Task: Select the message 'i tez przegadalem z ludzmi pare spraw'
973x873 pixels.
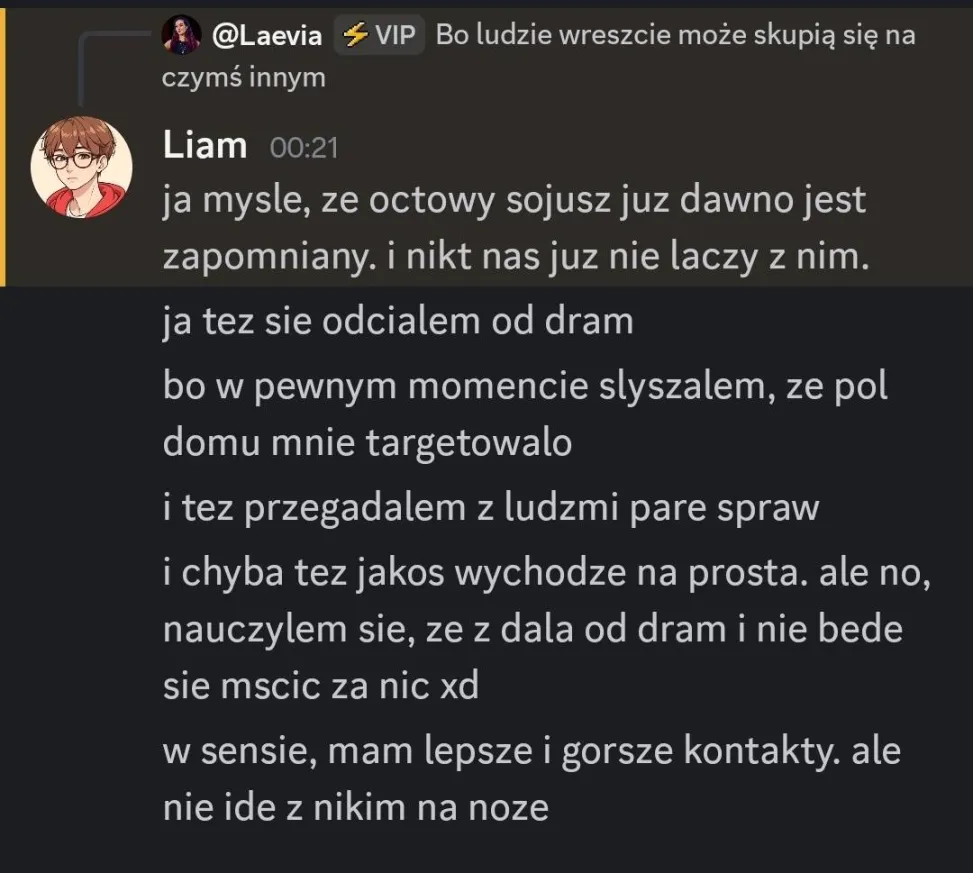Action: coord(491,508)
